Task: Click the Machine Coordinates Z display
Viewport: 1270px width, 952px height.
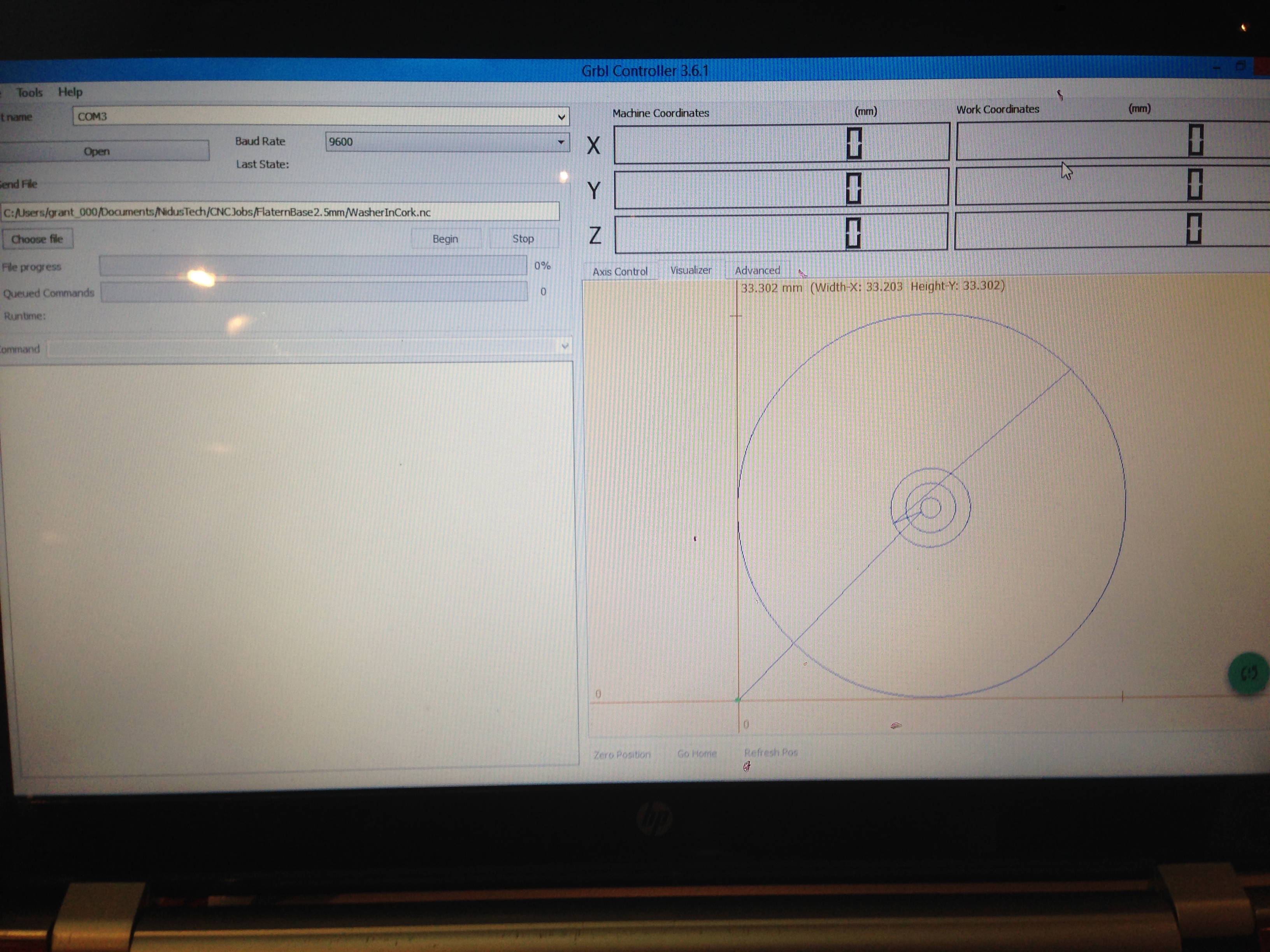Action: (781, 233)
